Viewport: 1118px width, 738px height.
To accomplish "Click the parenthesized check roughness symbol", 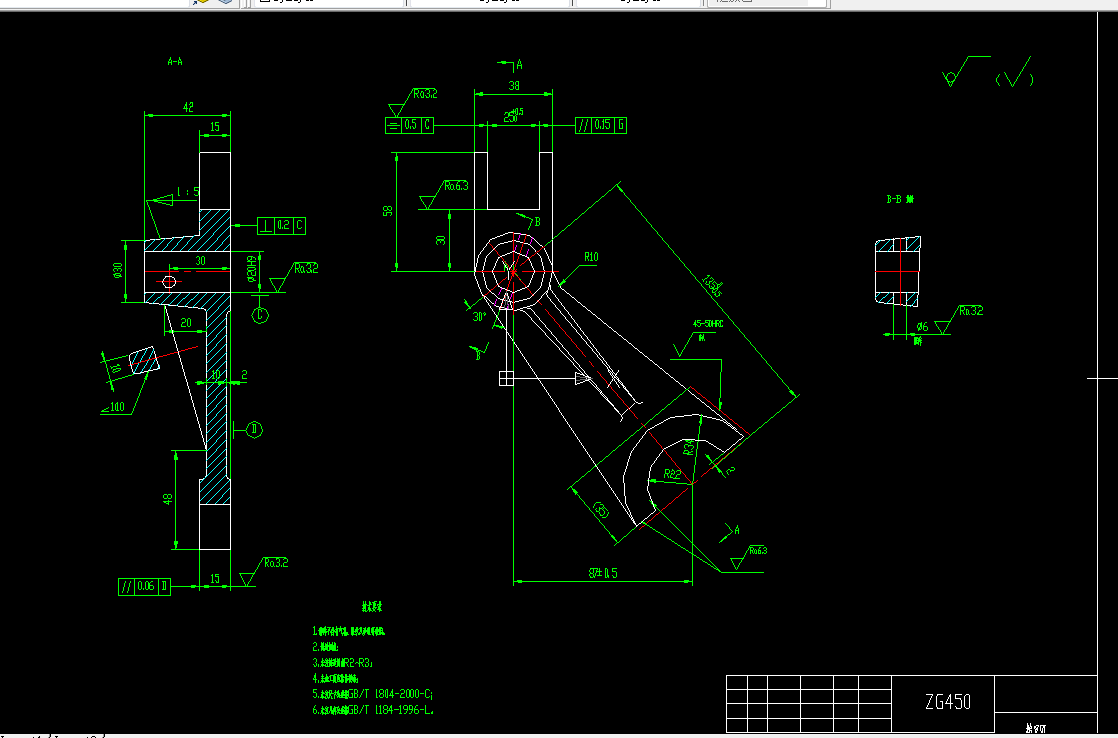I will click(1015, 72).
